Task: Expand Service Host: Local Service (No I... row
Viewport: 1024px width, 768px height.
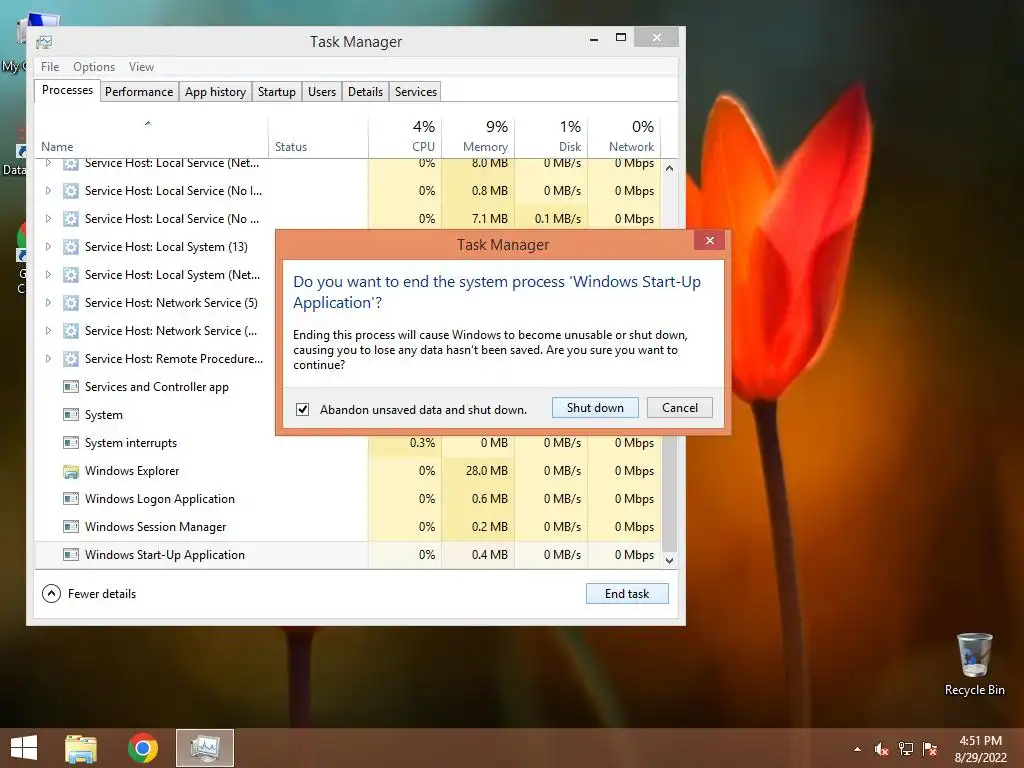Action: 48,191
